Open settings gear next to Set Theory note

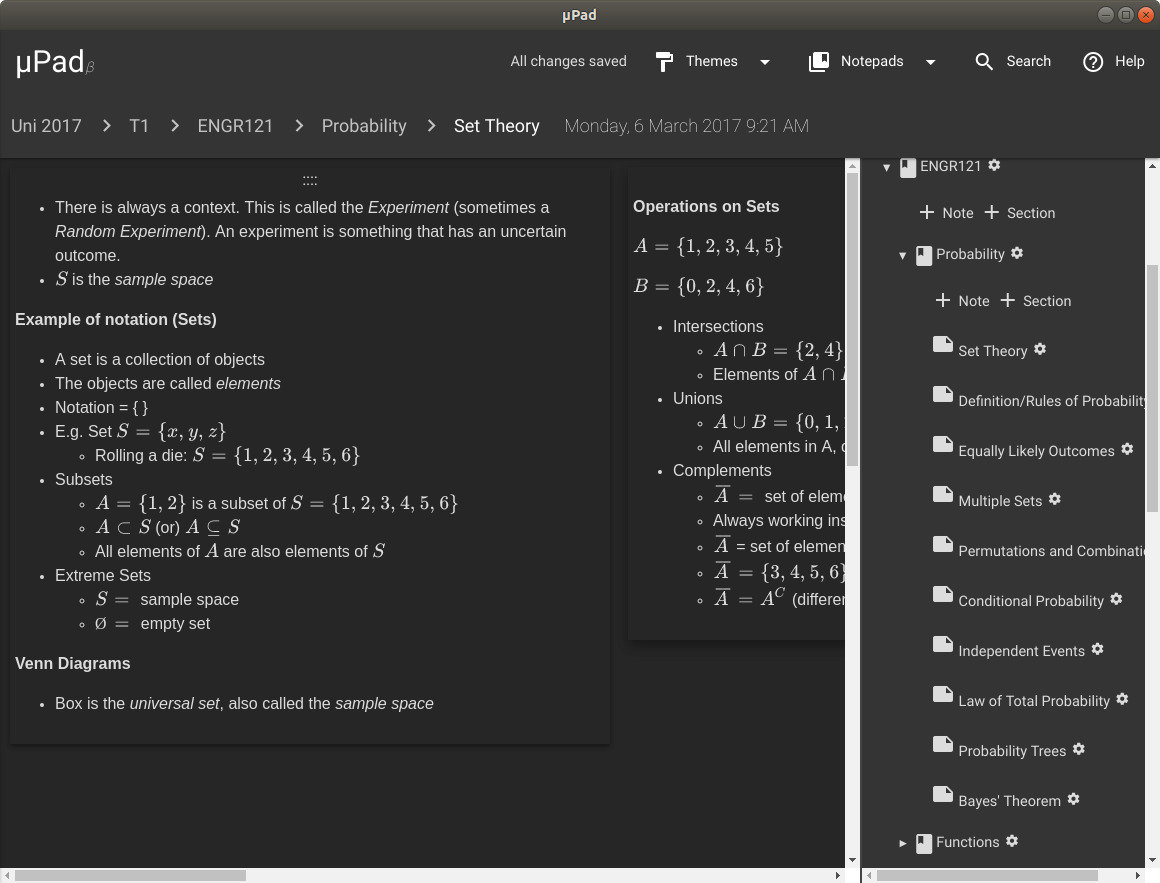tap(1040, 349)
